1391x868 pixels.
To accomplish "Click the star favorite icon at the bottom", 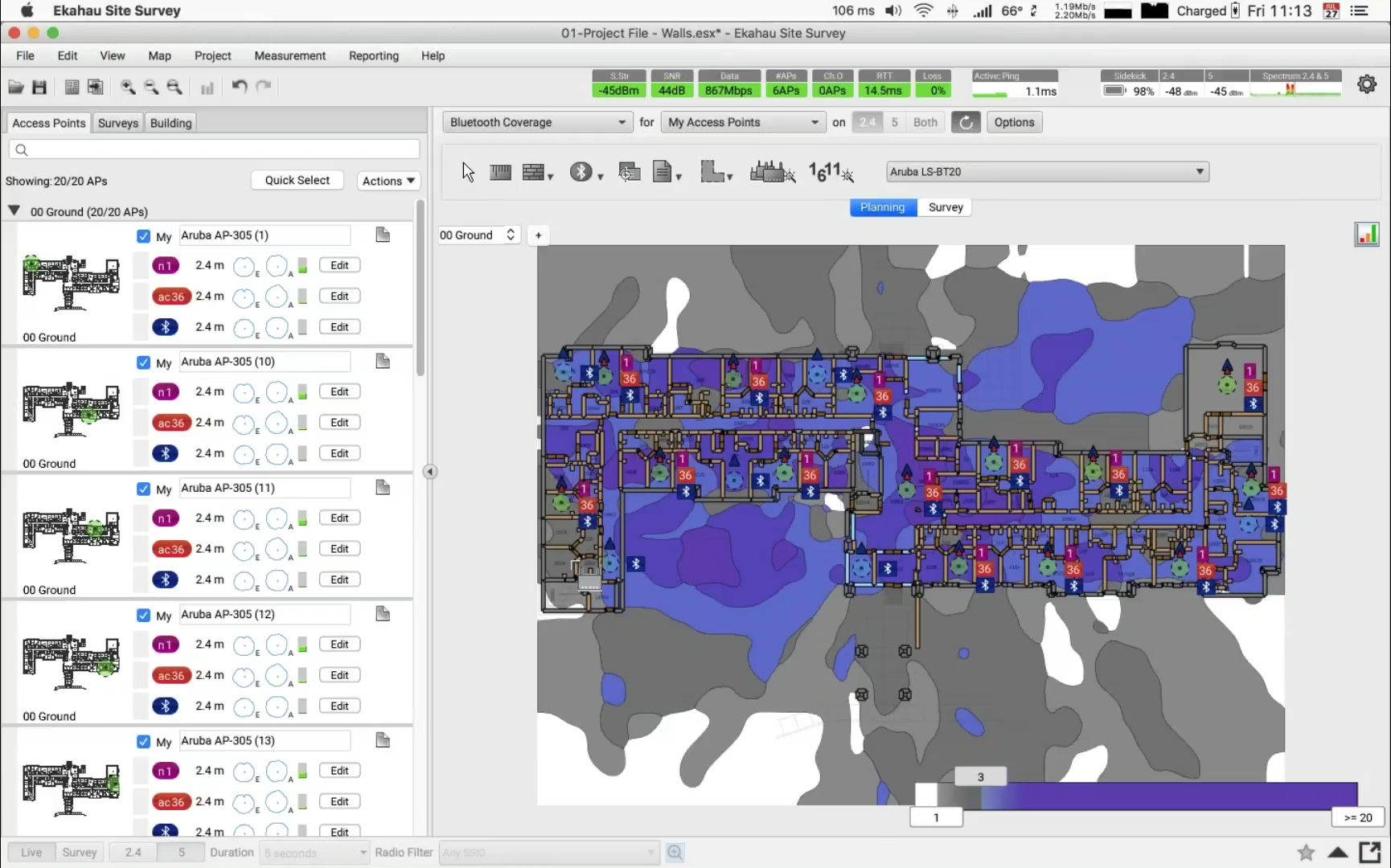I will (x=1306, y=852).
